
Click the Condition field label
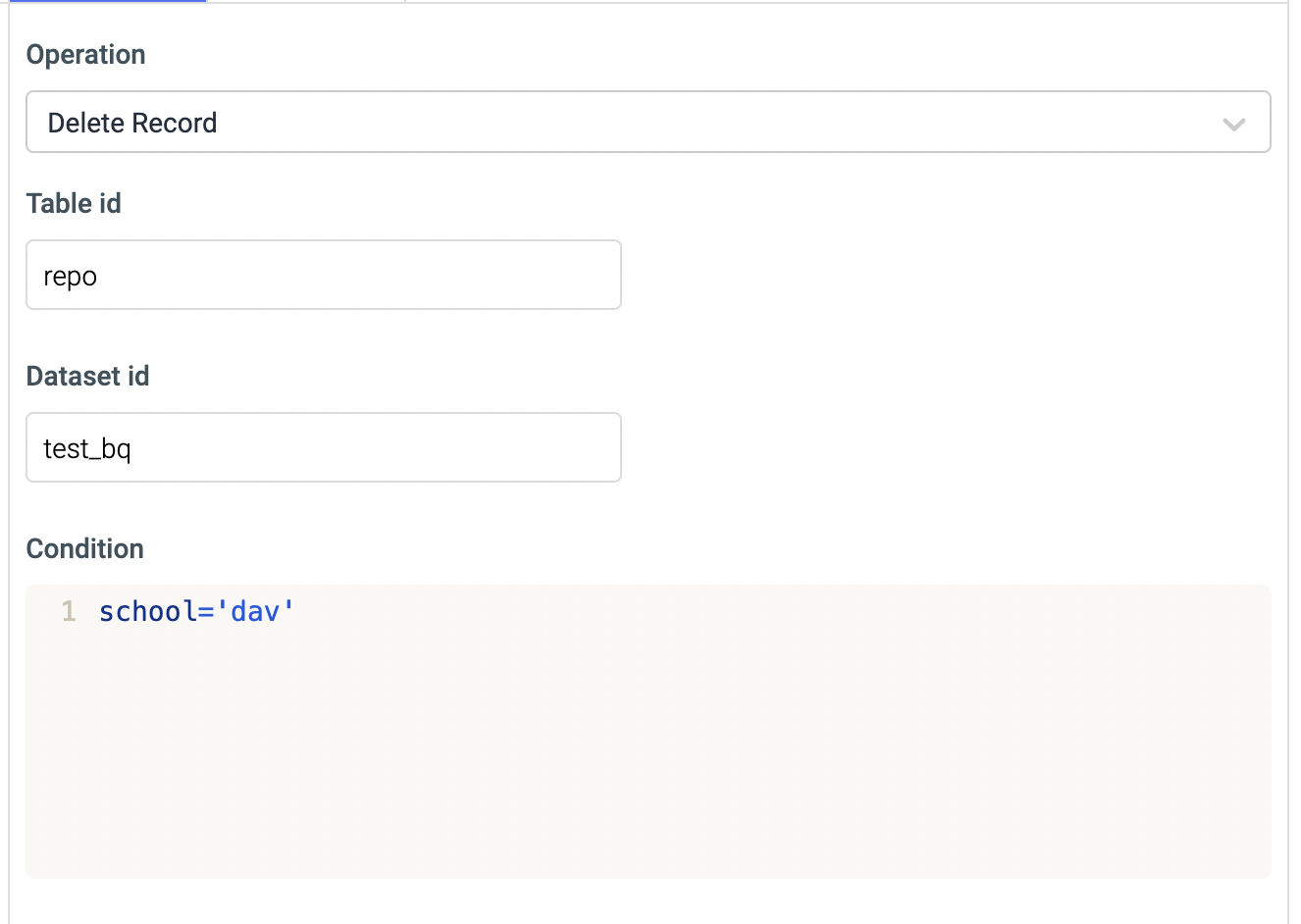pyautogui.click(x=85, y=549)
